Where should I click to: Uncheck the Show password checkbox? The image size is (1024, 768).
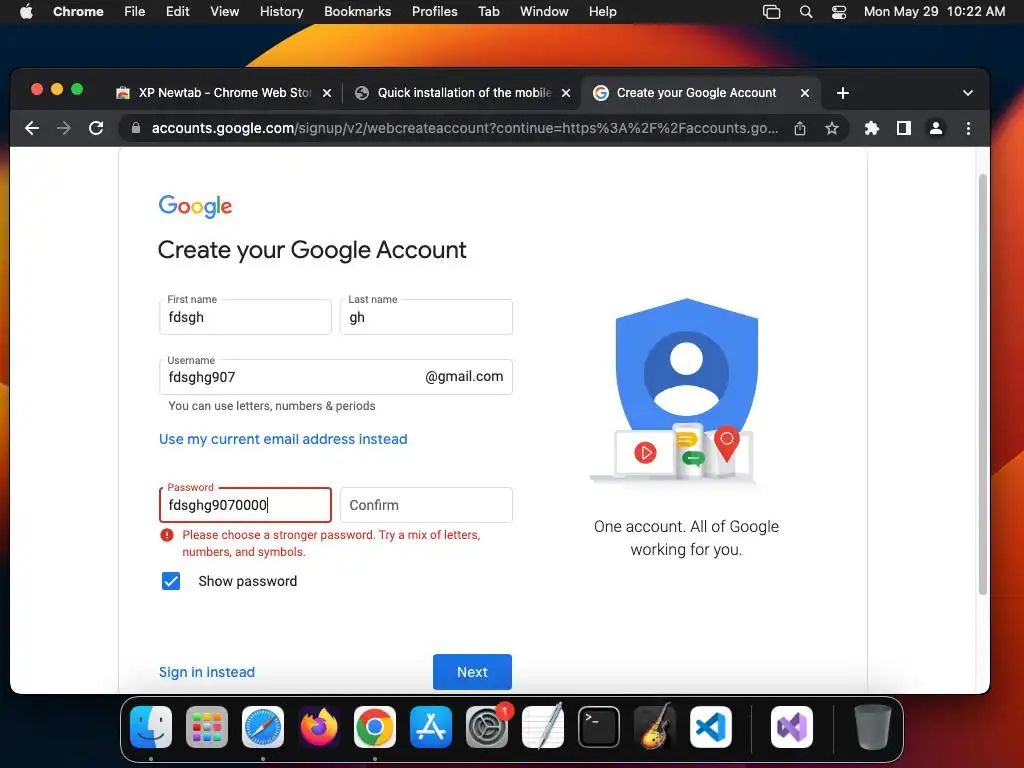(x=171, y=581)
